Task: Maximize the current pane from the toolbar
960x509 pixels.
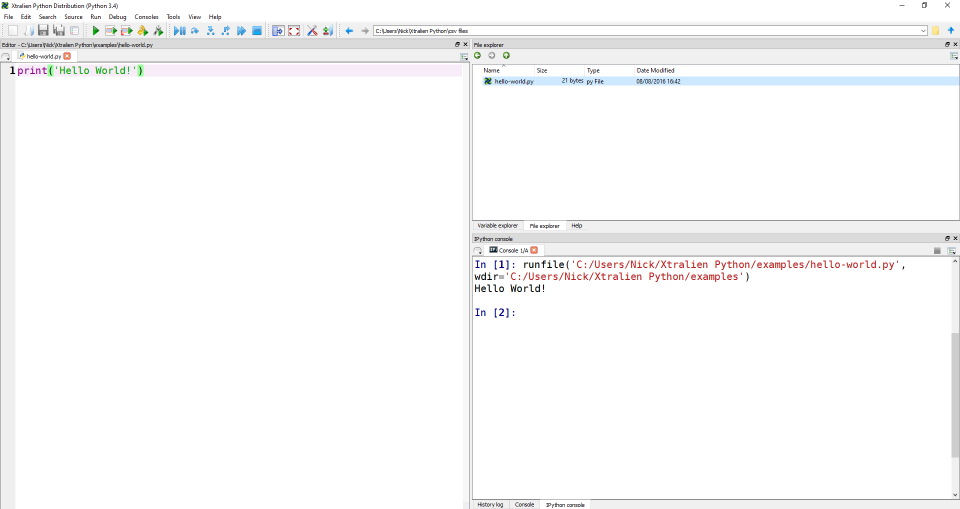Action: [x=278, y=31]
